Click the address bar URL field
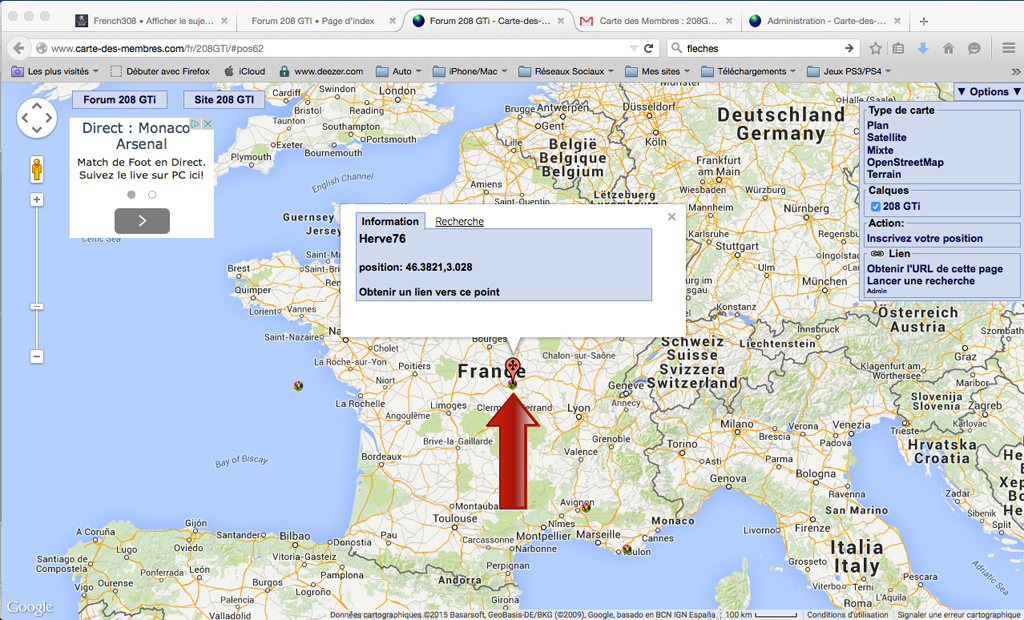1024x620 pixels. tap(333, 48)
